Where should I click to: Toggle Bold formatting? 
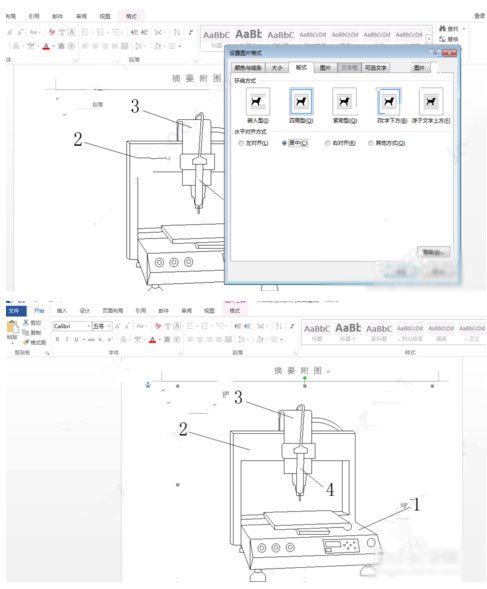pyautogui.click(x=57, y=340)
